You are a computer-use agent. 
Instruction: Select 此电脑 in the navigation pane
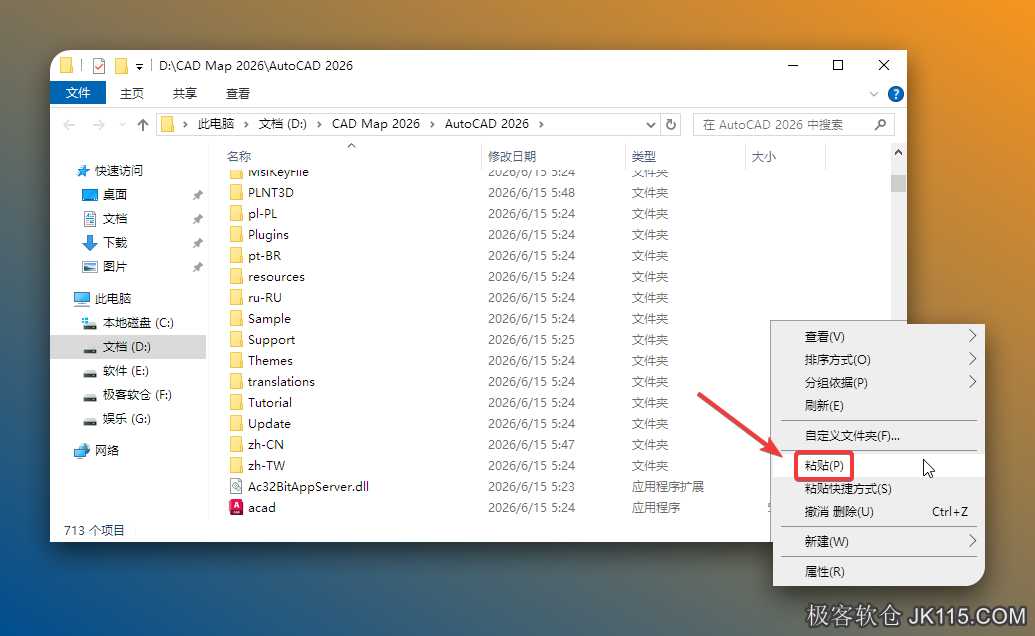click(x=113, y=299)
